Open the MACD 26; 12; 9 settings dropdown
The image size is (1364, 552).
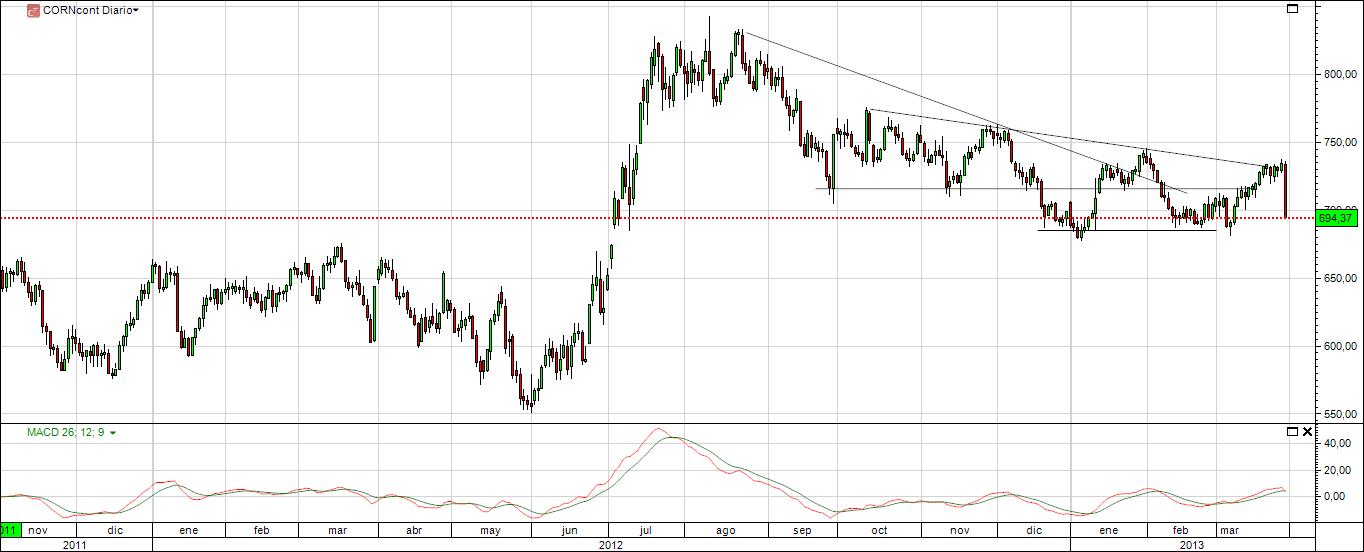[112, 433]
